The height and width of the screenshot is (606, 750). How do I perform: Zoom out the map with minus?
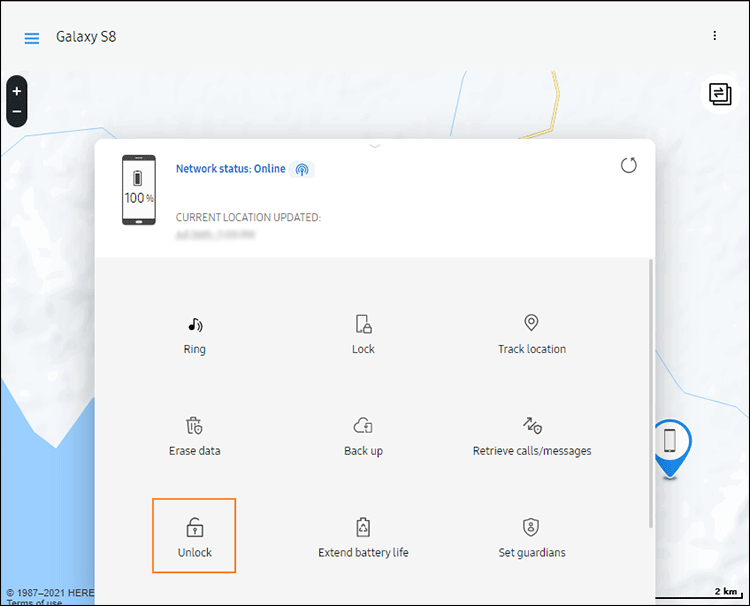click(x=17, y=112)
